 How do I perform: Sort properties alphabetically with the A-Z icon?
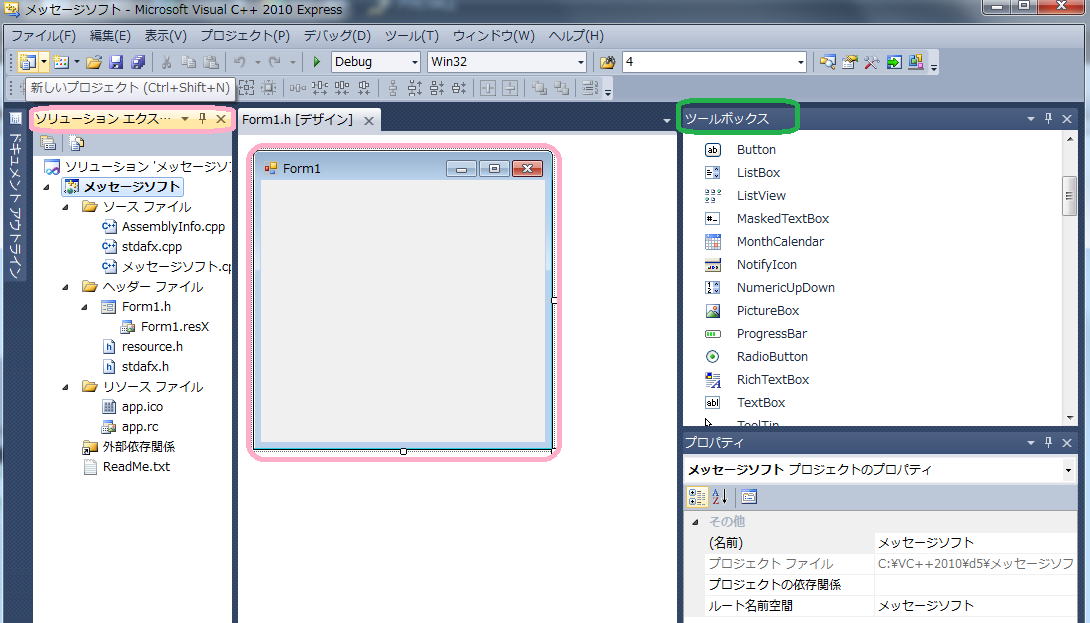pos(719,497)
